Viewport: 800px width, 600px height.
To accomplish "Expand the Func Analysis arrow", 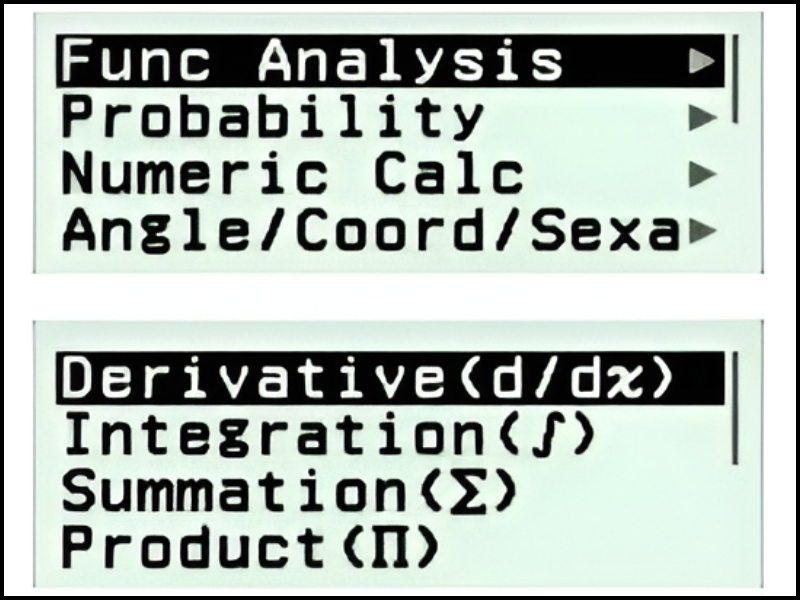I will 703,61.
